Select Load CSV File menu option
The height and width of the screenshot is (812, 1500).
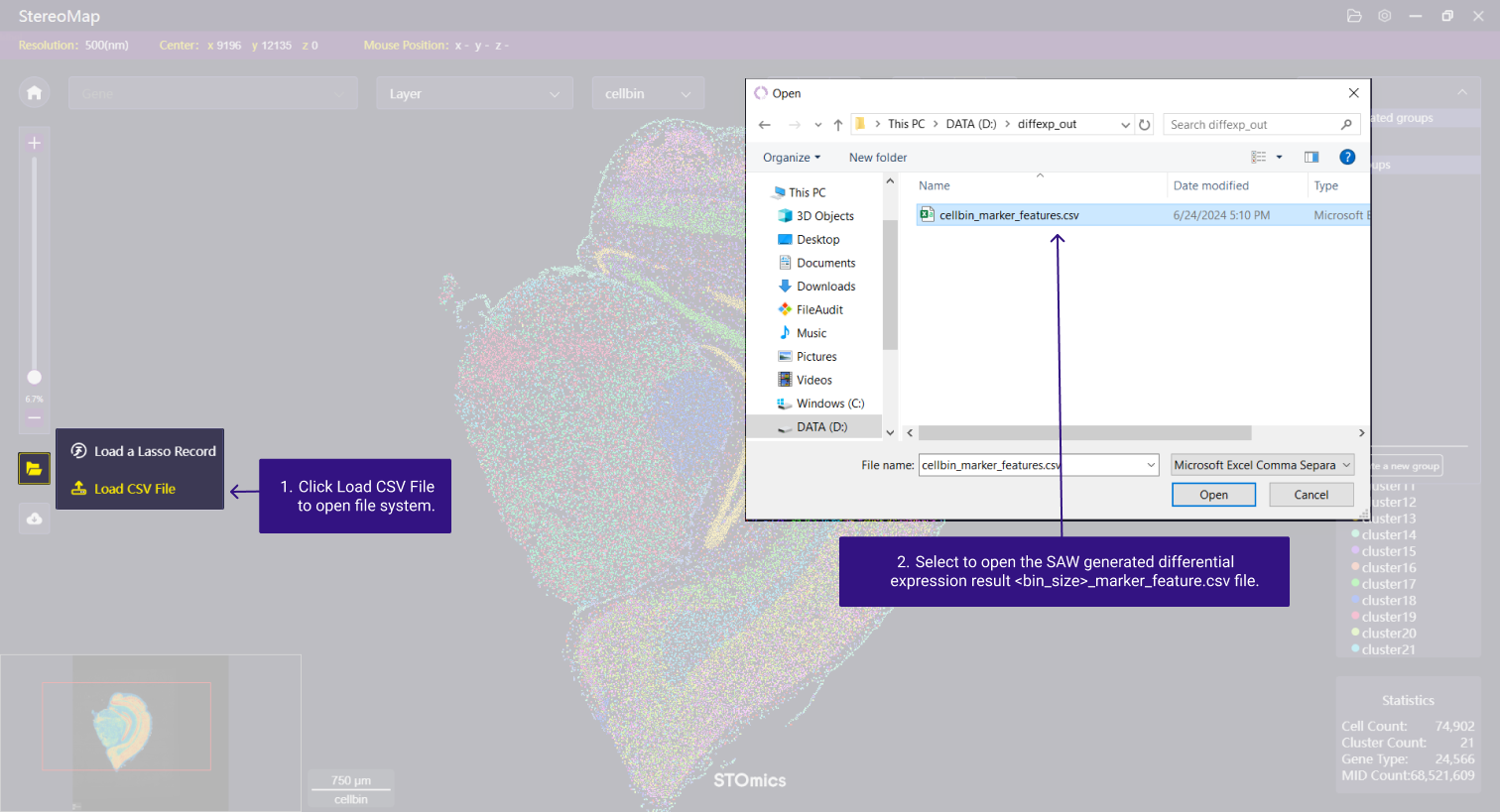click(x=134, y=489)
